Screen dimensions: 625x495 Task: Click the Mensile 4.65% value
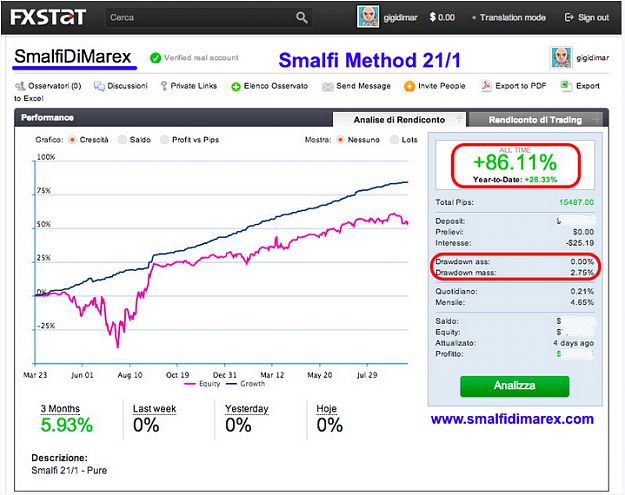(582, 302)
